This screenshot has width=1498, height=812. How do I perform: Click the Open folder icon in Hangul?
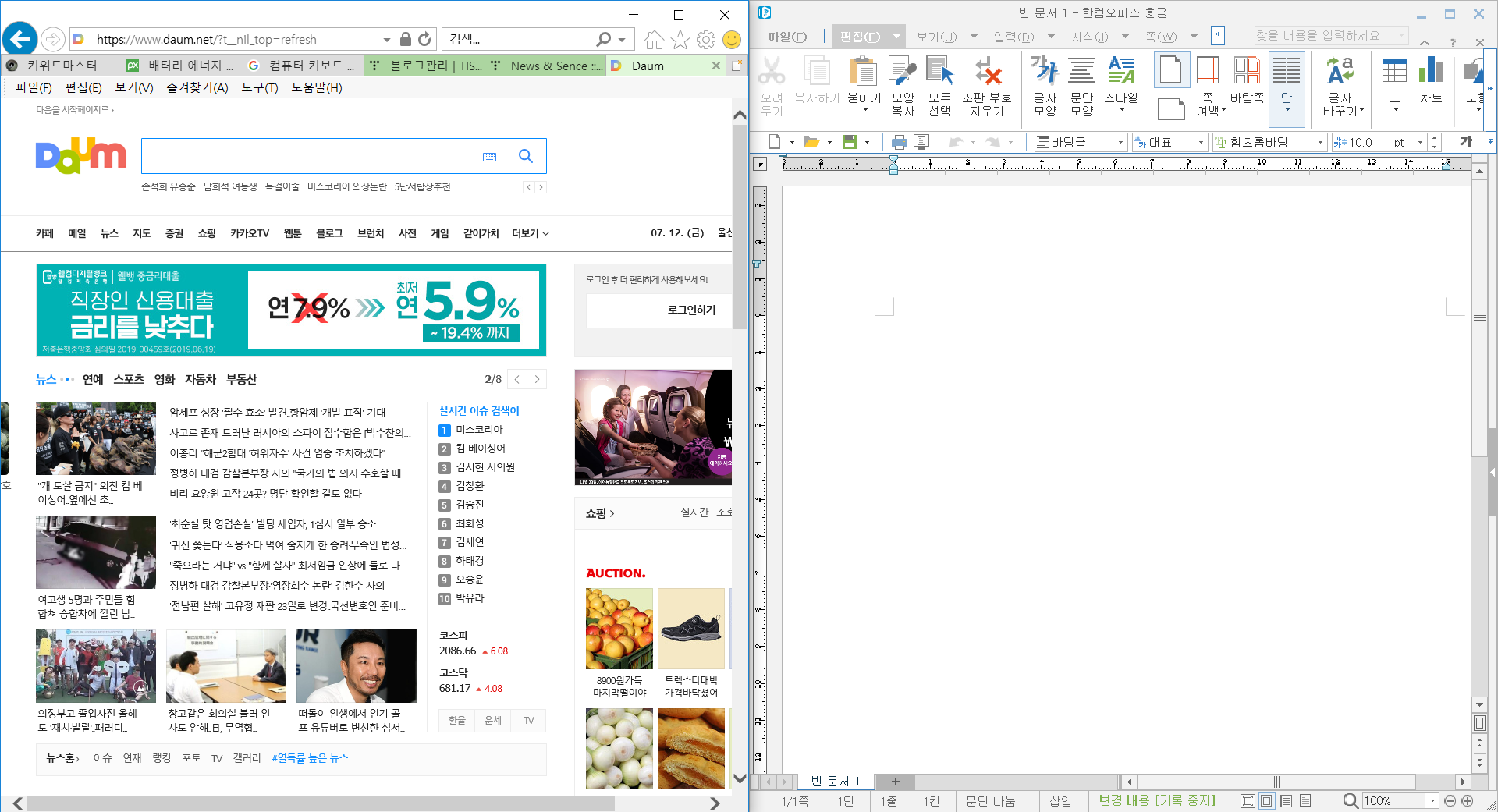811,142
